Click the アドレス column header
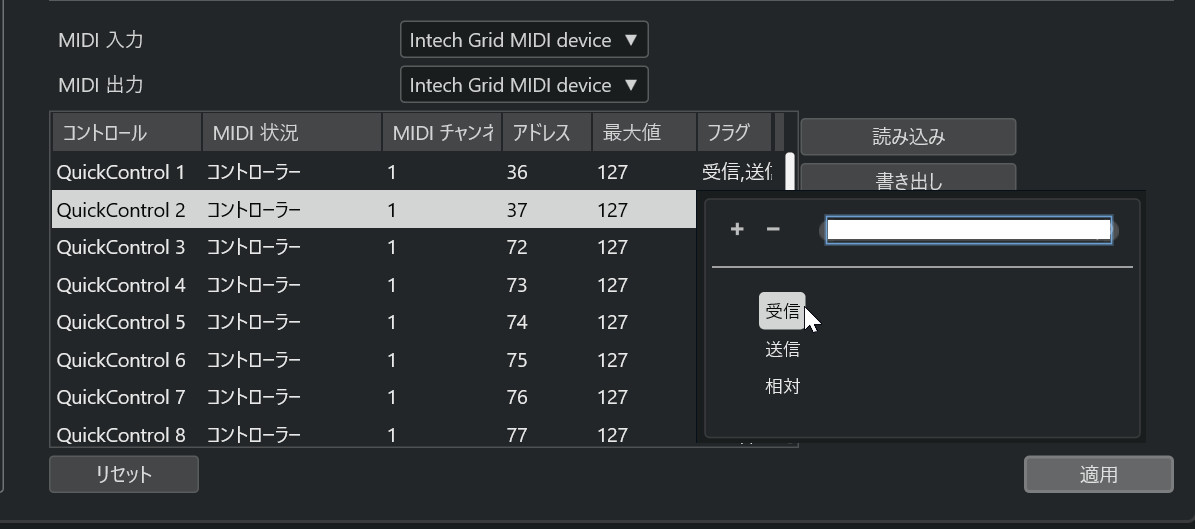This screenshot has height=529, width=1195. (546, 132)
